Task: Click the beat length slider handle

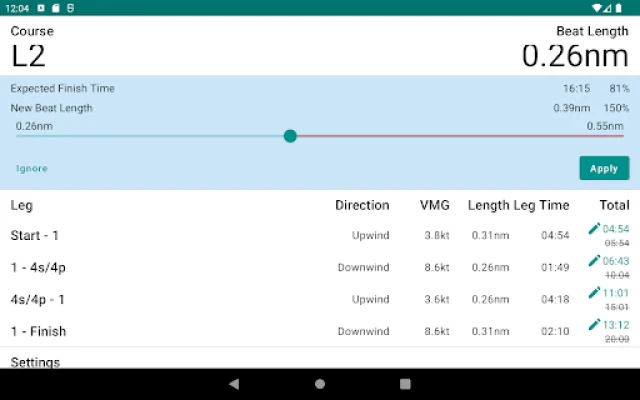Action: (290, 136)
